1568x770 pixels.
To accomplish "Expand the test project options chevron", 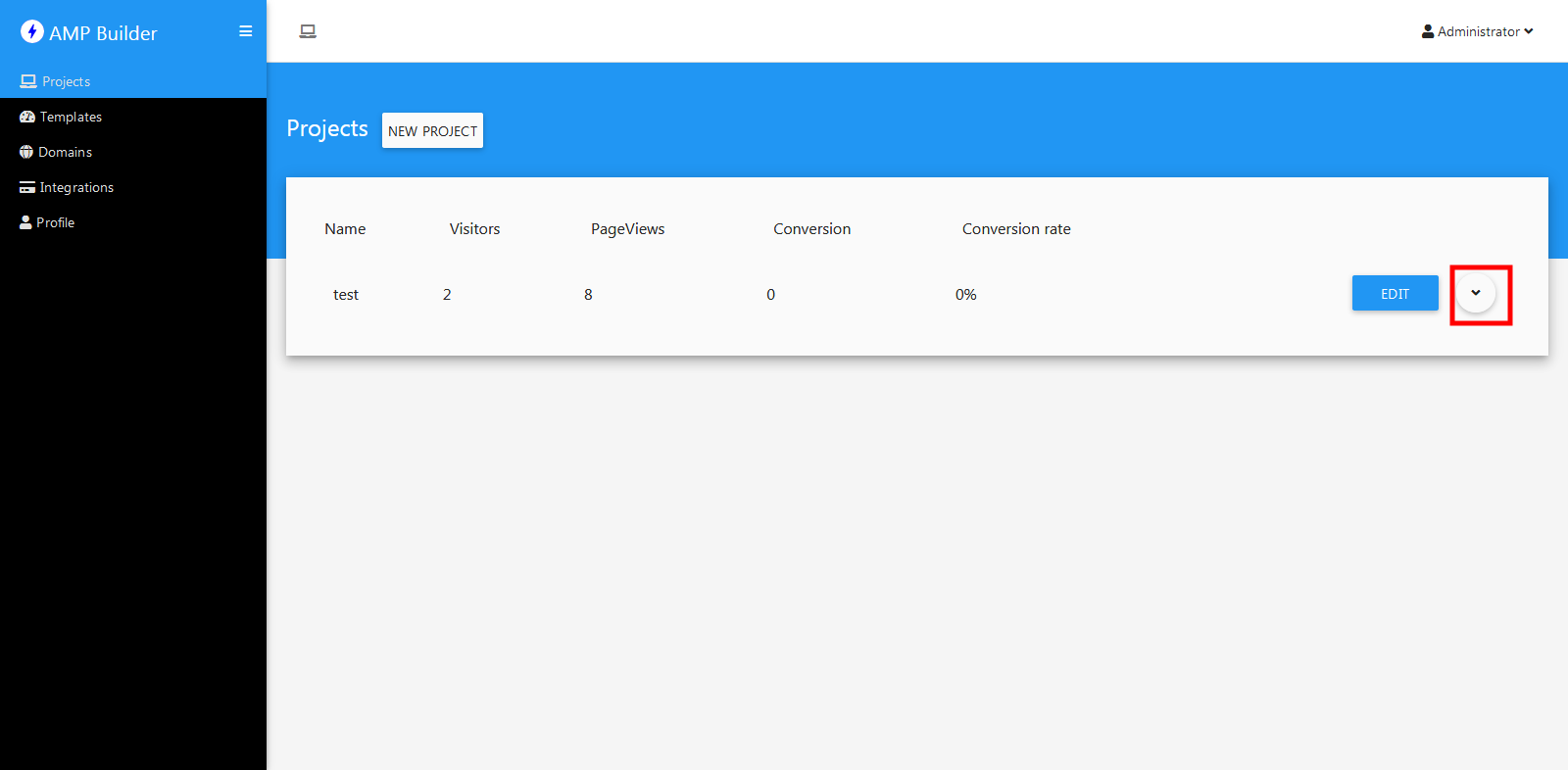I will pyautogui.click(x=1476, y=293).
